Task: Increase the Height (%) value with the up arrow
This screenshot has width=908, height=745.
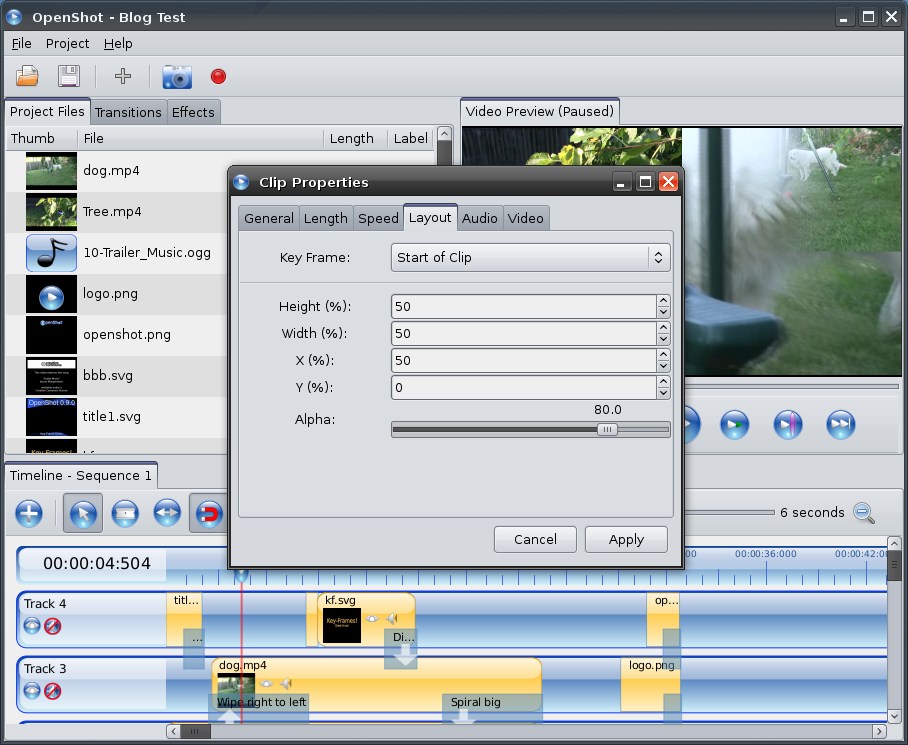Action: point(663,300)
